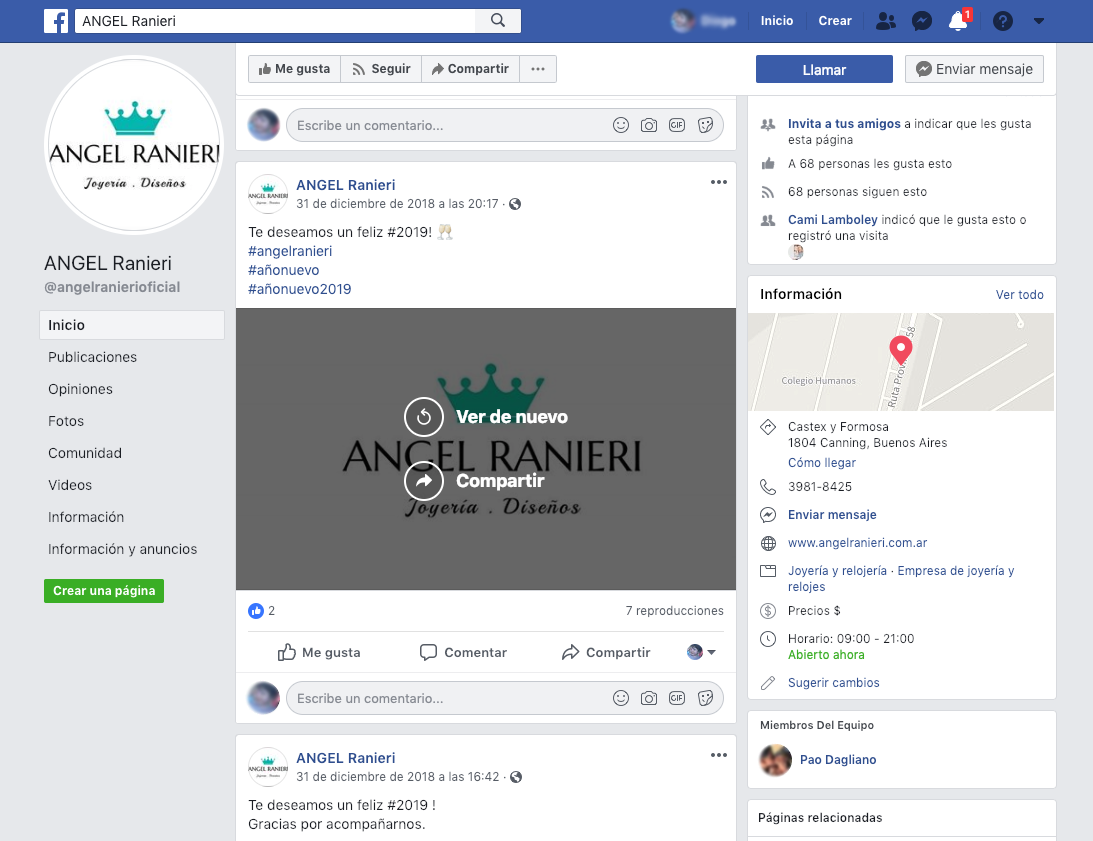
Task: Click Crear una página green button
Action: [x=104, y=591]
